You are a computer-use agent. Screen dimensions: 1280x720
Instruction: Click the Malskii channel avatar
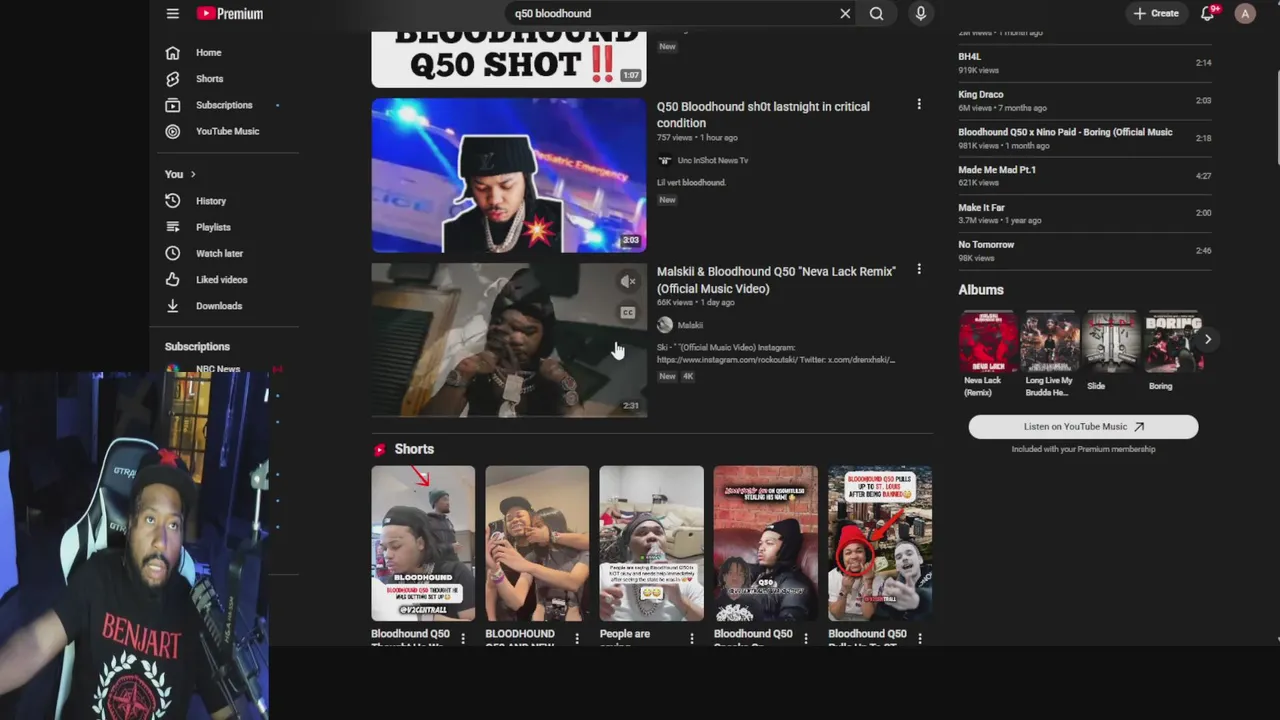point(665,325)
